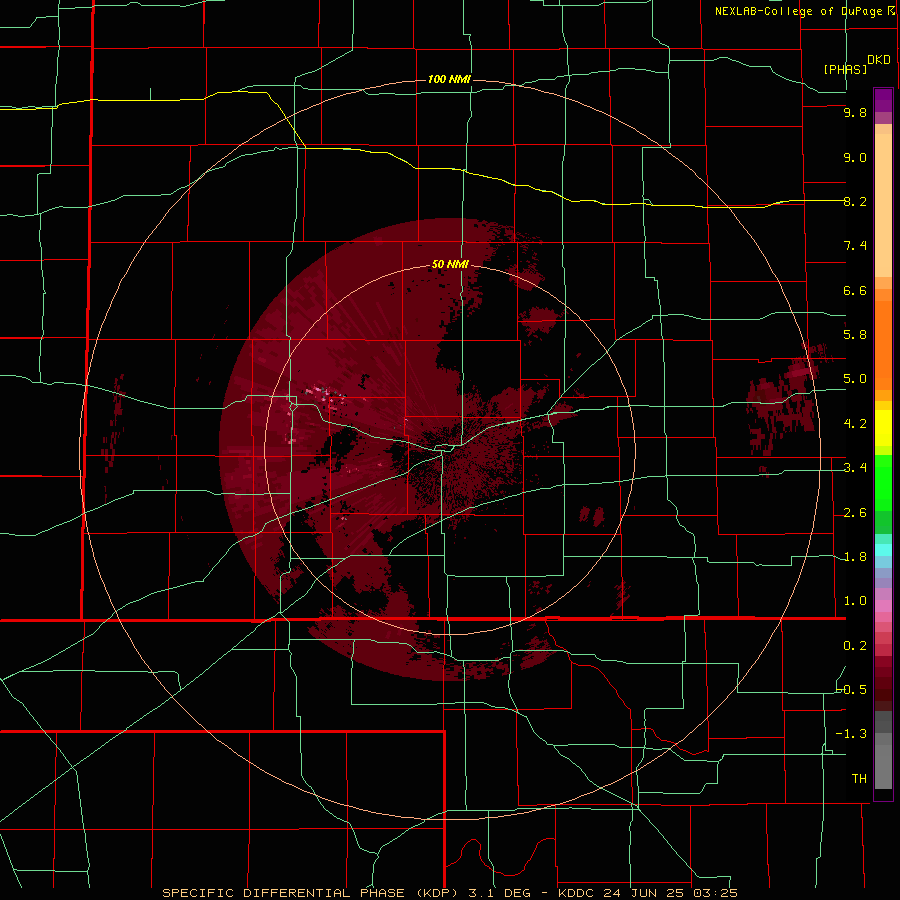Screen dimensions: 900x900
Task: Click the 6.6 scale value
Action: point(855,290)
